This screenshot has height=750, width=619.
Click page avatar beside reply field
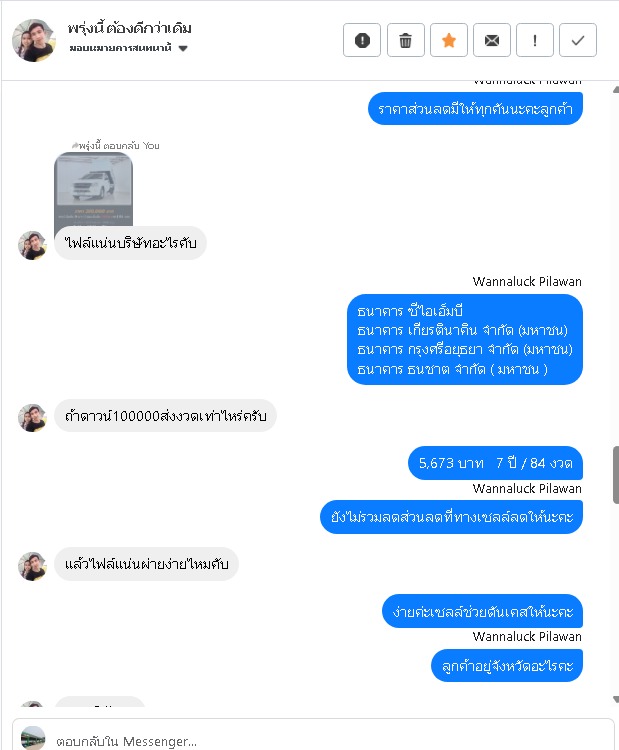click(x=33, y=739)
